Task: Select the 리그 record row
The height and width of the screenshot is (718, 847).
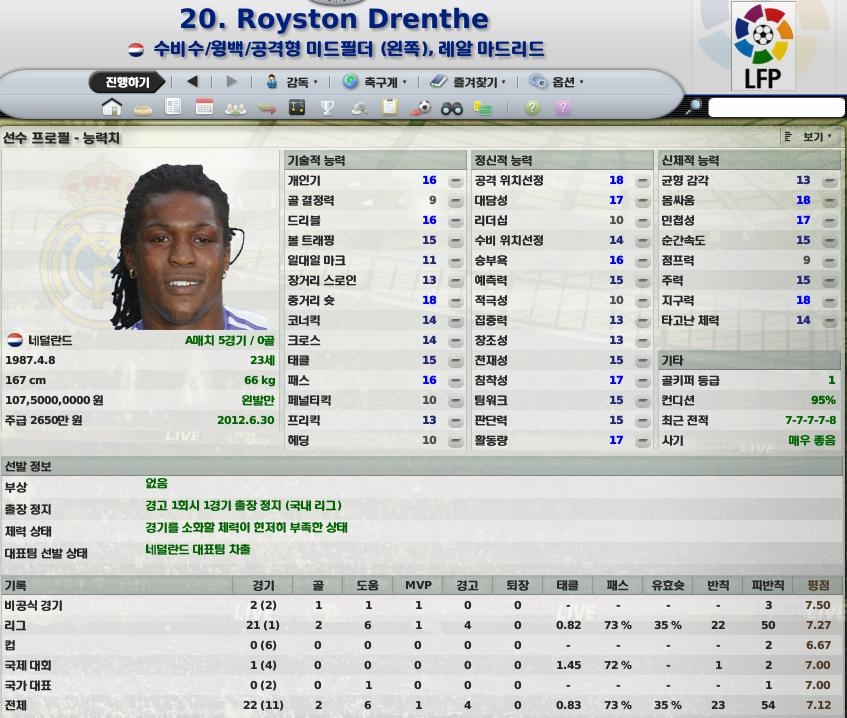Action: [x=421, y=625]
